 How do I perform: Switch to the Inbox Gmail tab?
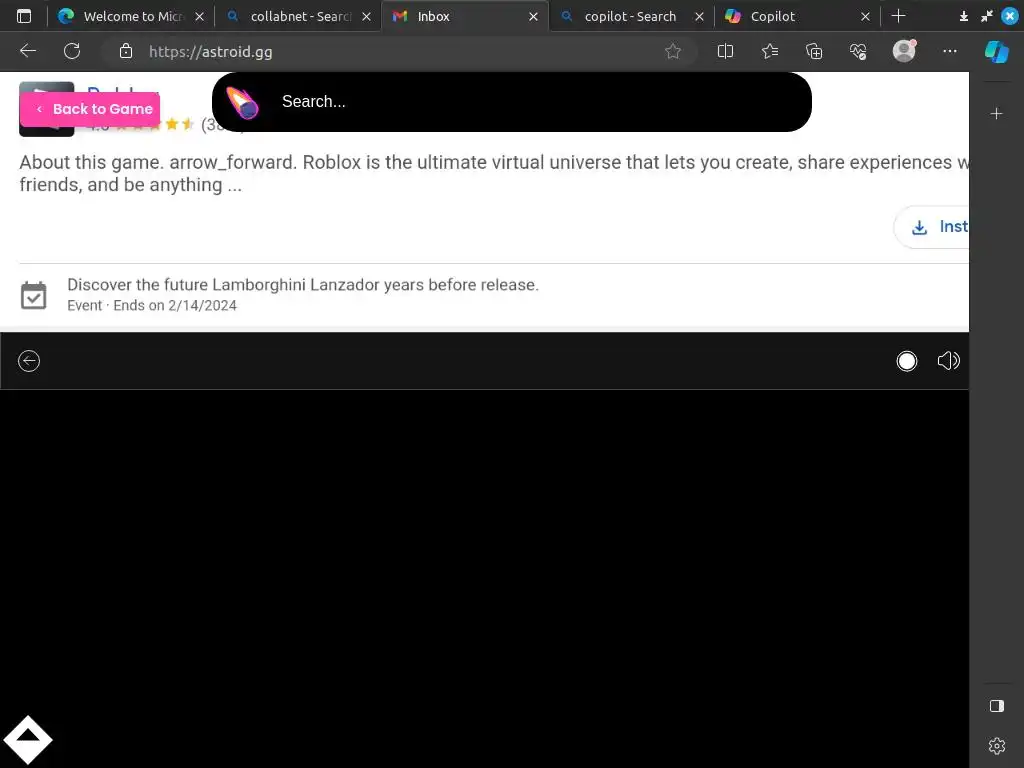(x=465, y=16)
